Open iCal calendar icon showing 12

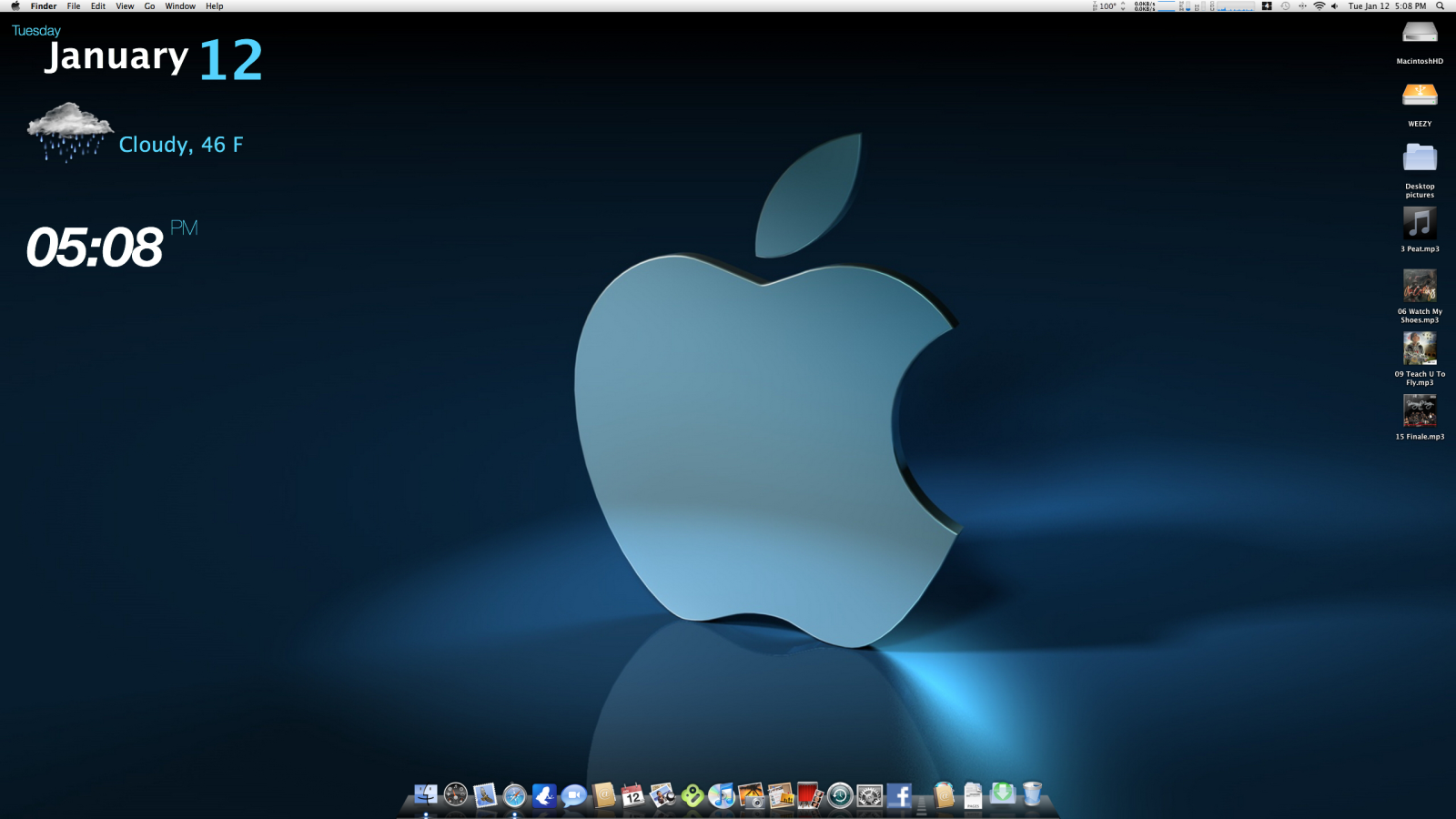point(632,795)
